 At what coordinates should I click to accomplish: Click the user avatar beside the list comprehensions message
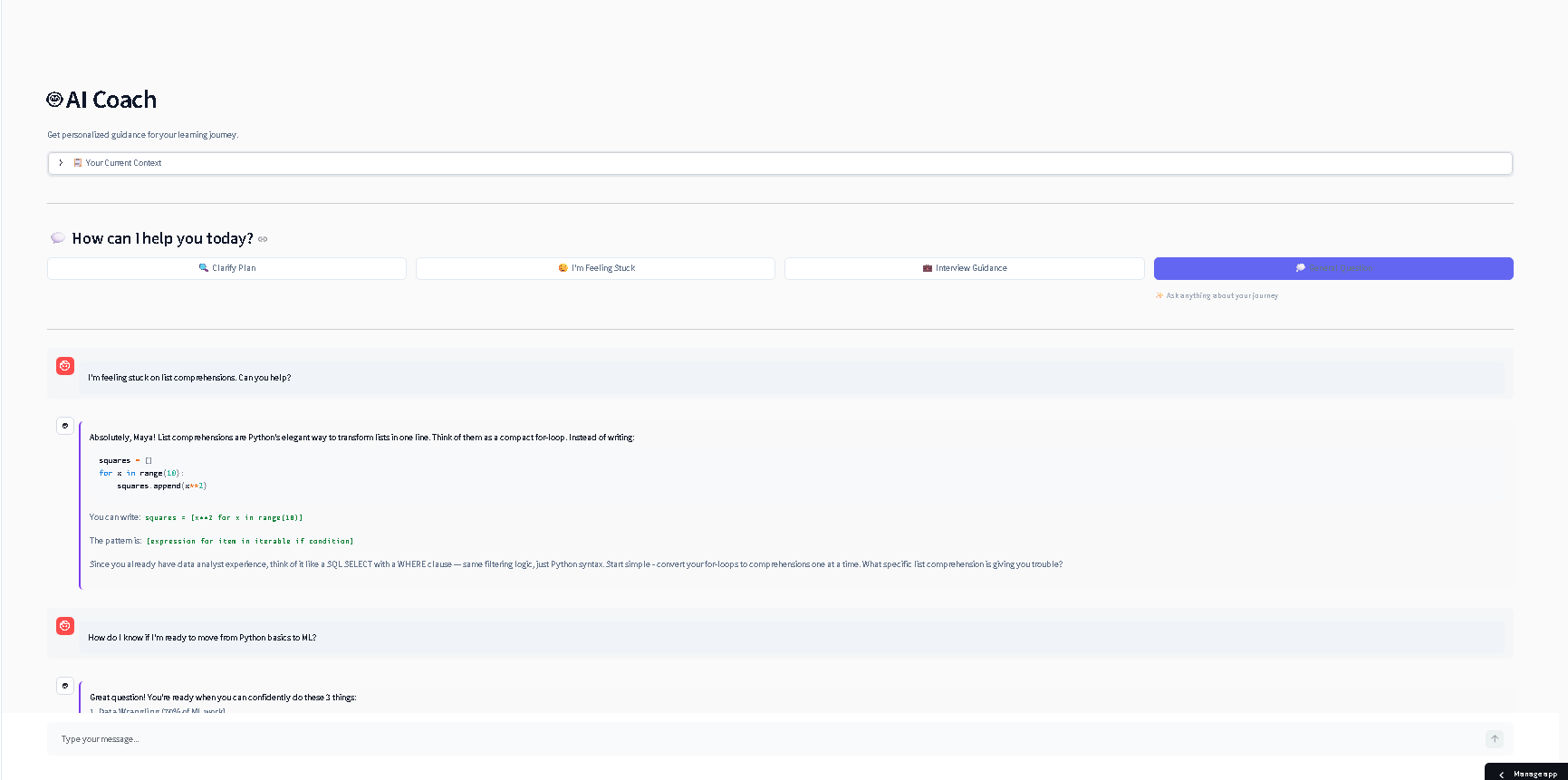pyautogui.click(x=65, y=366)
